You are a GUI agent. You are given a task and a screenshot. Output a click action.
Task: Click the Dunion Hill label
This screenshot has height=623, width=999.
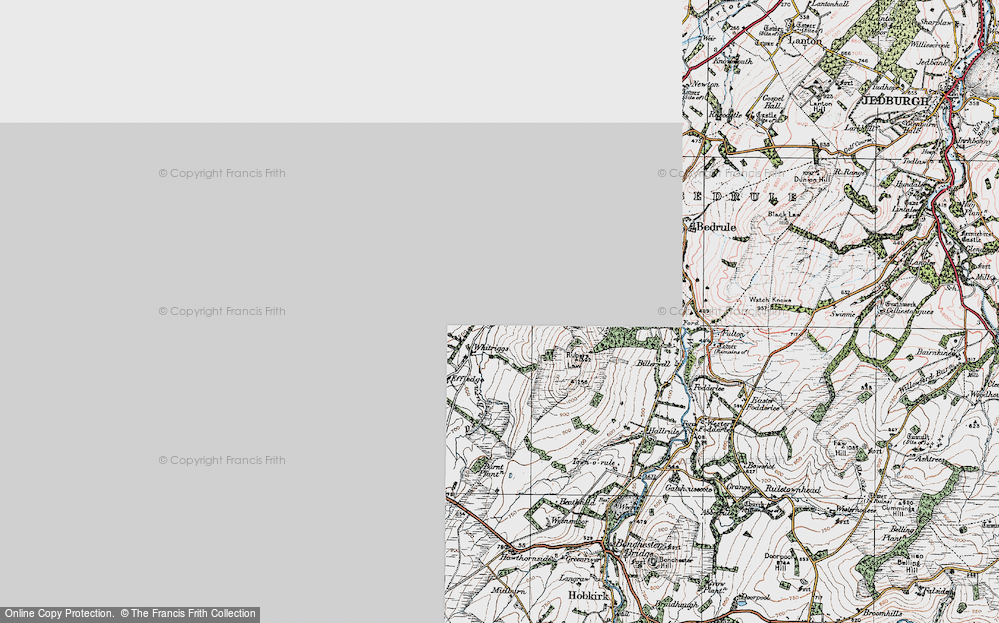pyautogui.click(x=812, y=180)
